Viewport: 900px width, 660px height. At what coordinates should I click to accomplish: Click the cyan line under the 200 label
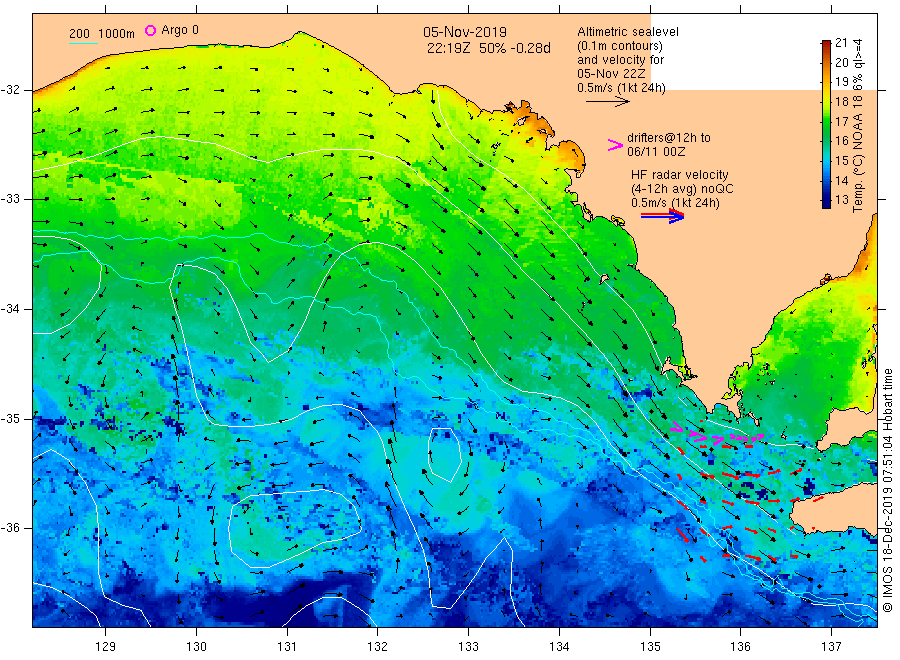pyautogui.click(x=83, y=43)
